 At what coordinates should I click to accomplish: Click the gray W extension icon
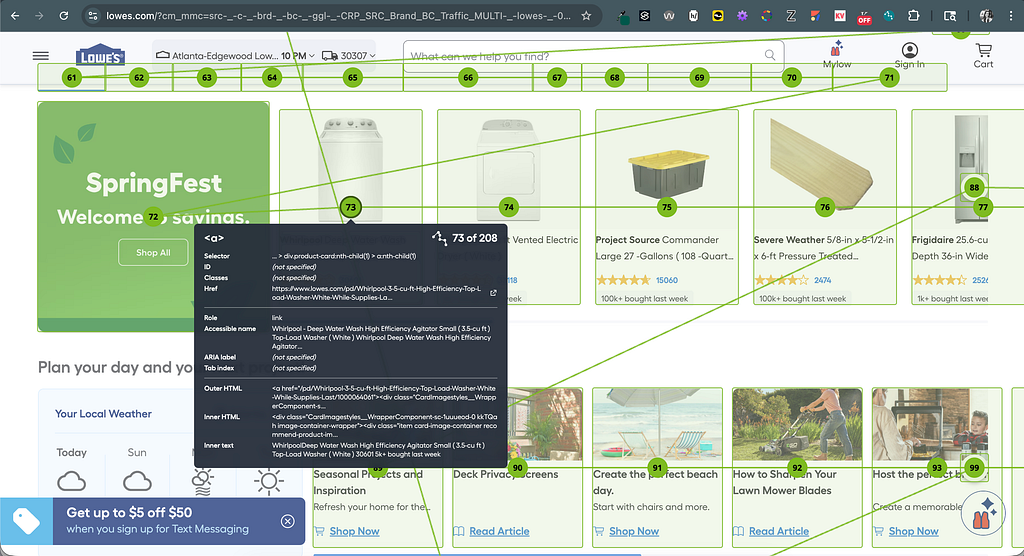pos(669,16)
